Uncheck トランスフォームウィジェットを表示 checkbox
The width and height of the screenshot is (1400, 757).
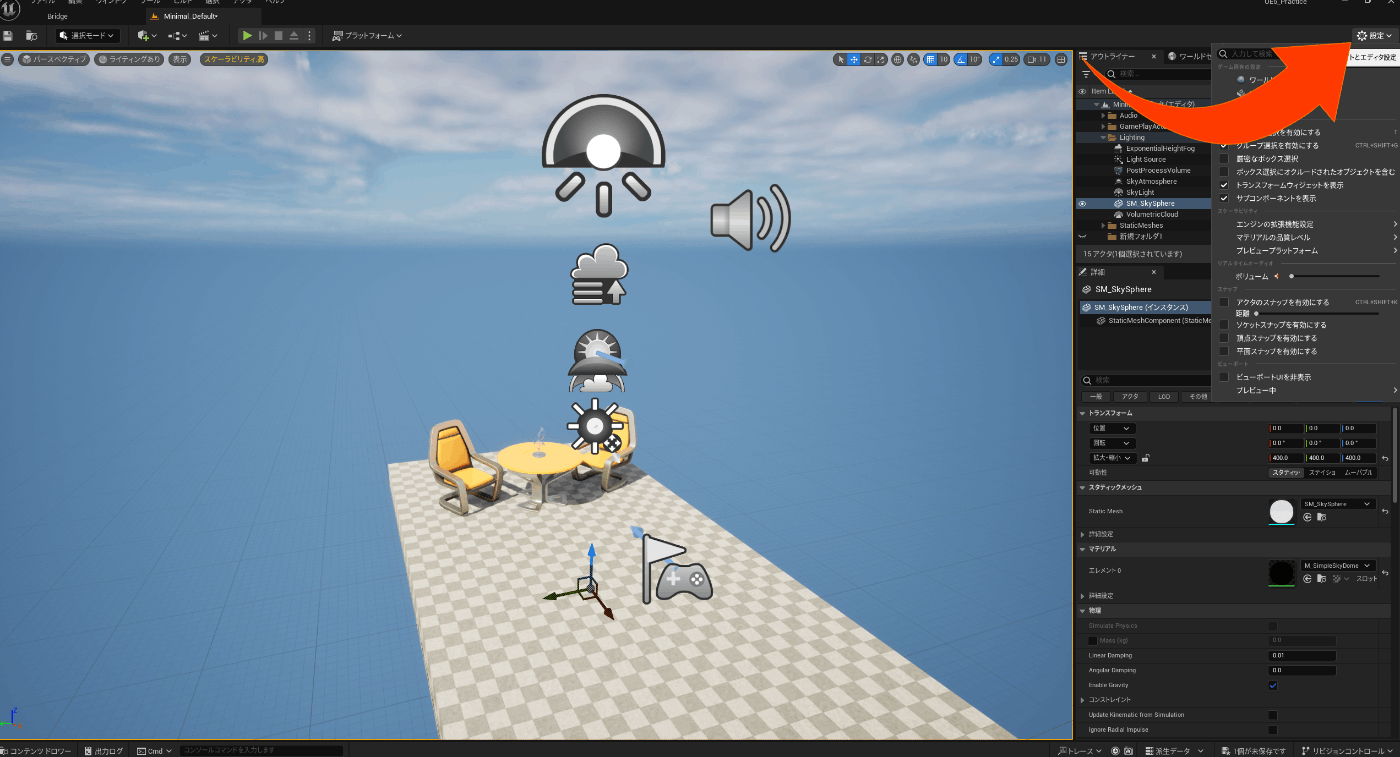(1224, 185)
